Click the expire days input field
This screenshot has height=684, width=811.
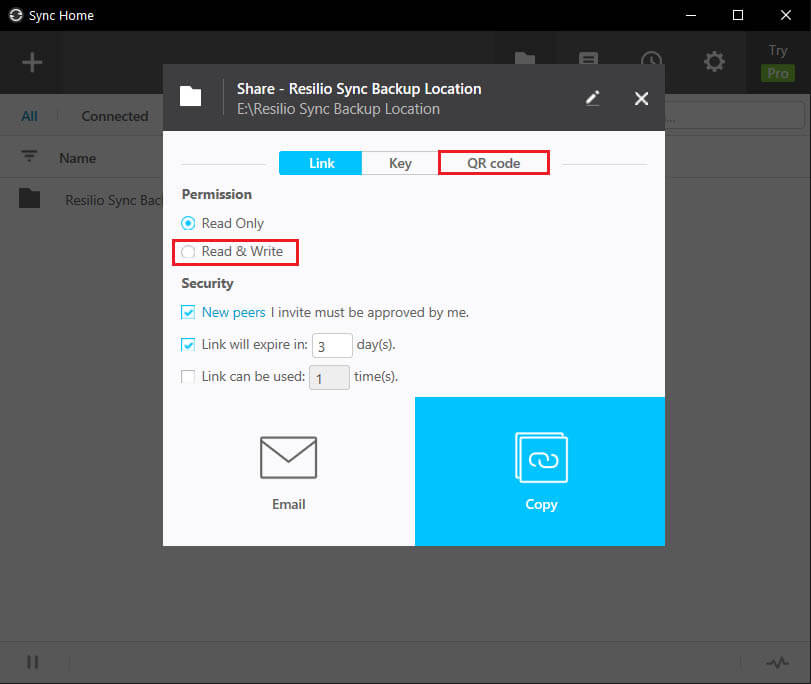point(332,346)
